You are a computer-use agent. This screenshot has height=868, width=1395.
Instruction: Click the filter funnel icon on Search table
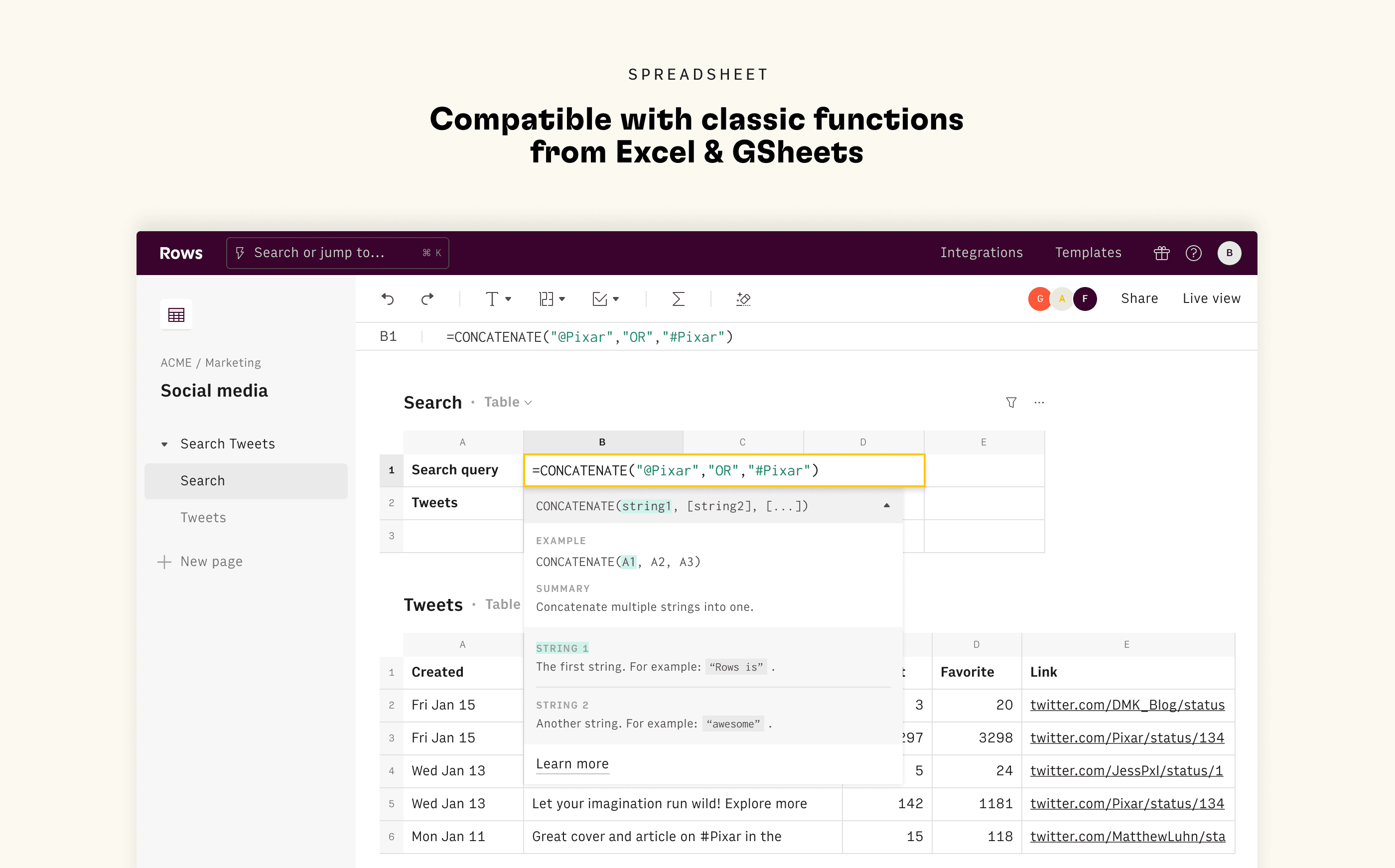coord(1011,403)
